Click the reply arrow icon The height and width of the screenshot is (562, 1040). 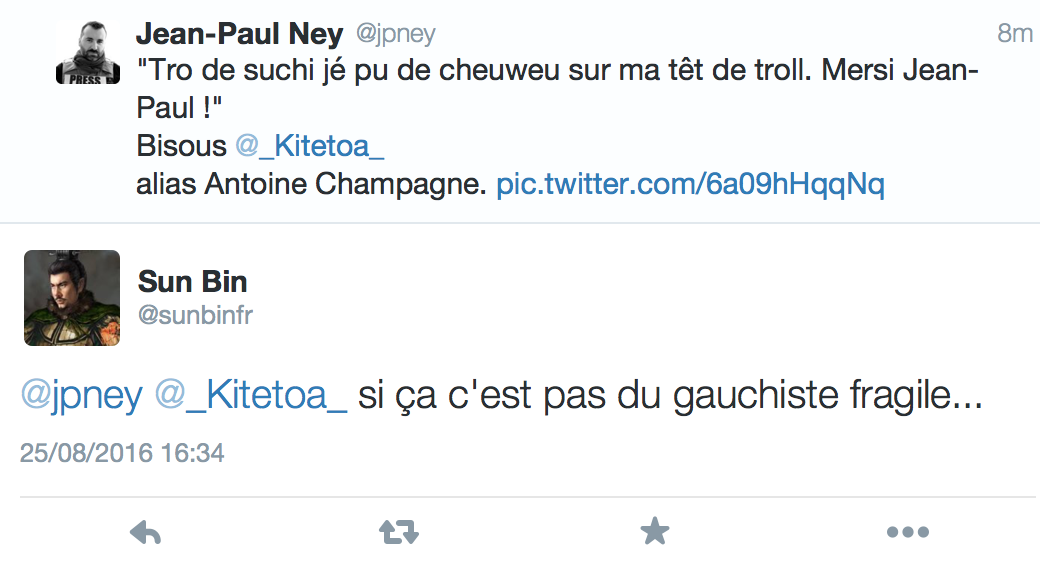coord(145,532)
